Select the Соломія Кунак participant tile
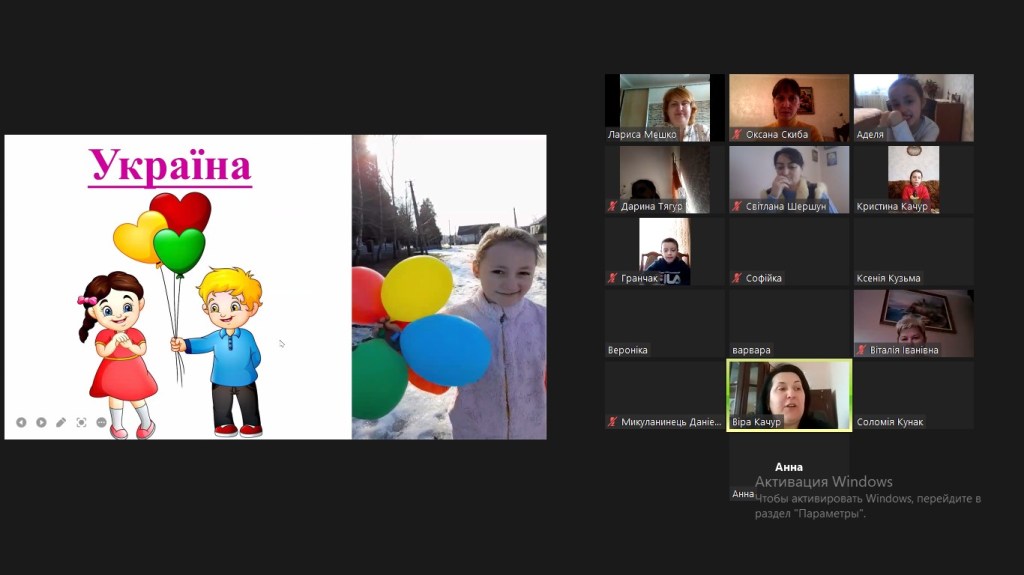 point(913,394)
